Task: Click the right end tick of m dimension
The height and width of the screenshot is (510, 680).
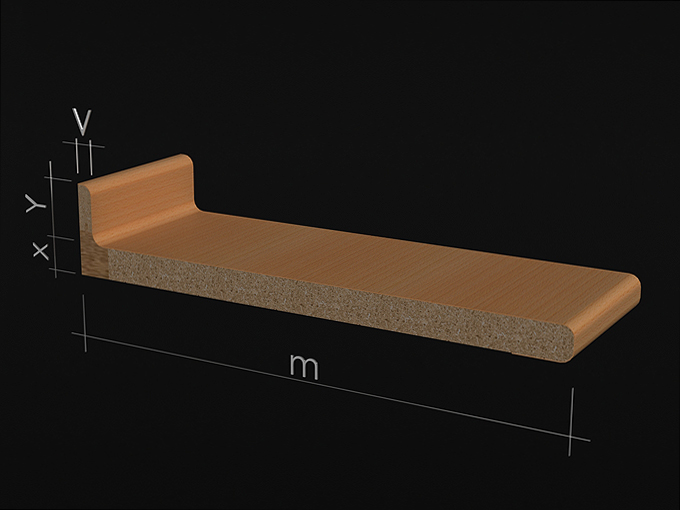Action: (x=571, y=422)
